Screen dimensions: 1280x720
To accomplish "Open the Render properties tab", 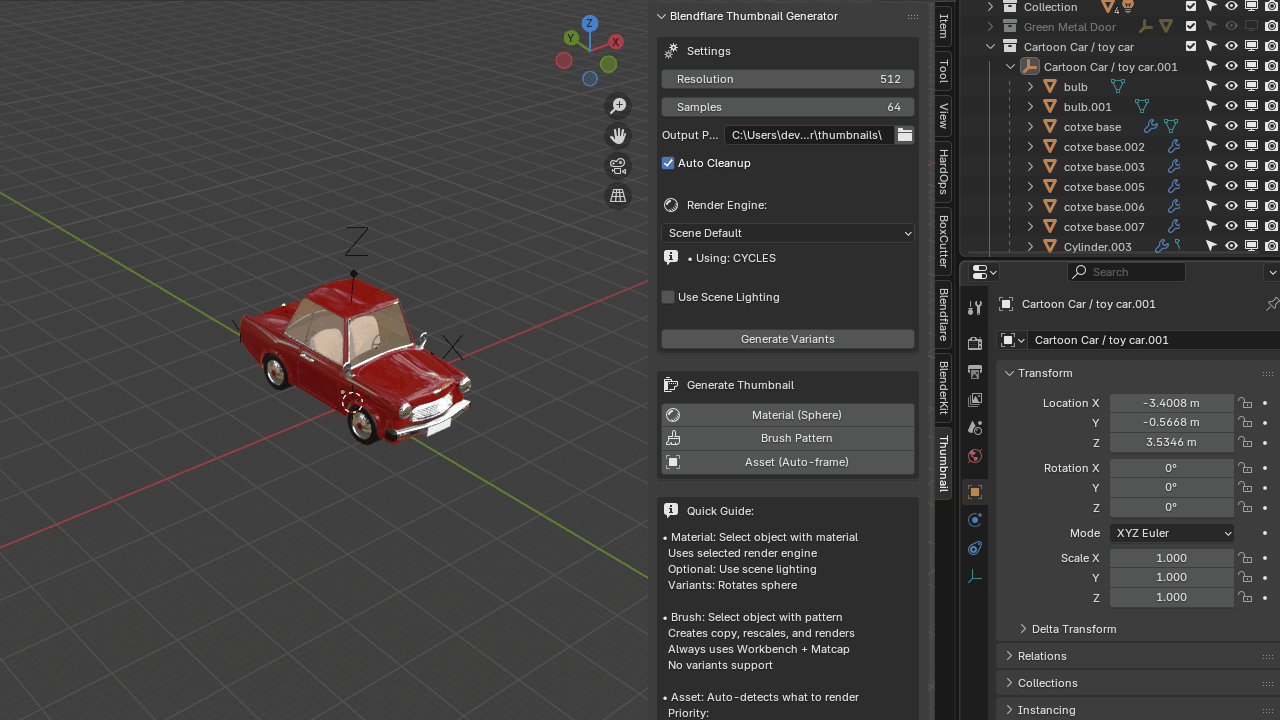I will [975, 341].
